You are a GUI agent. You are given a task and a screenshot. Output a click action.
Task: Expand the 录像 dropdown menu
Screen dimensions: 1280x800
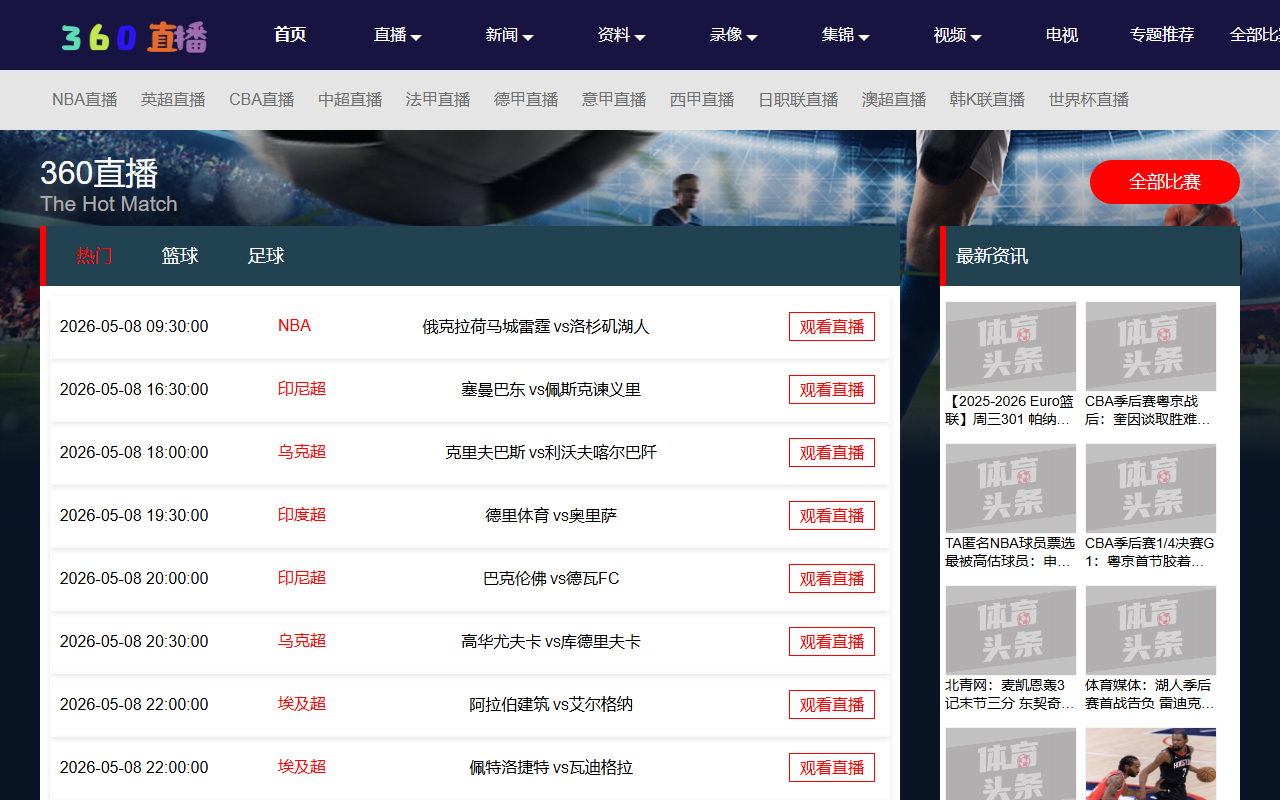(733, 35)
